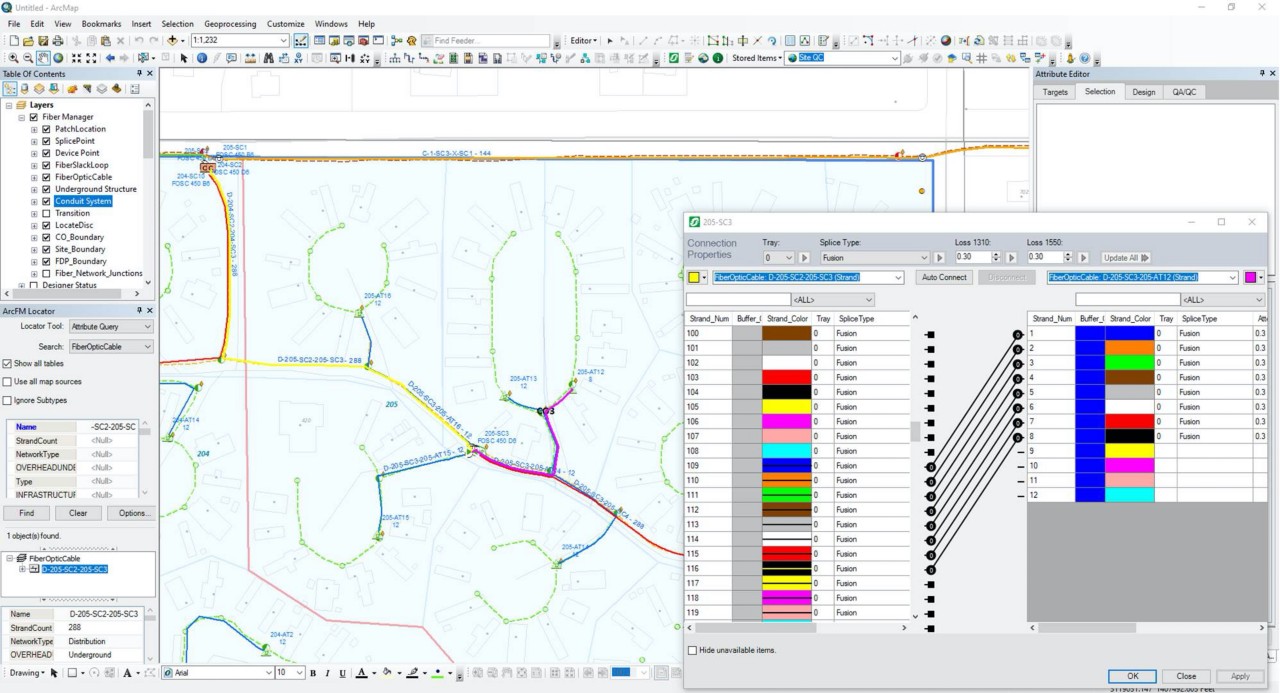The height and width of the screenshot is (693, 1280).
Task: Apply bold text in Drawing toolbar
Action: click(312, 673)
